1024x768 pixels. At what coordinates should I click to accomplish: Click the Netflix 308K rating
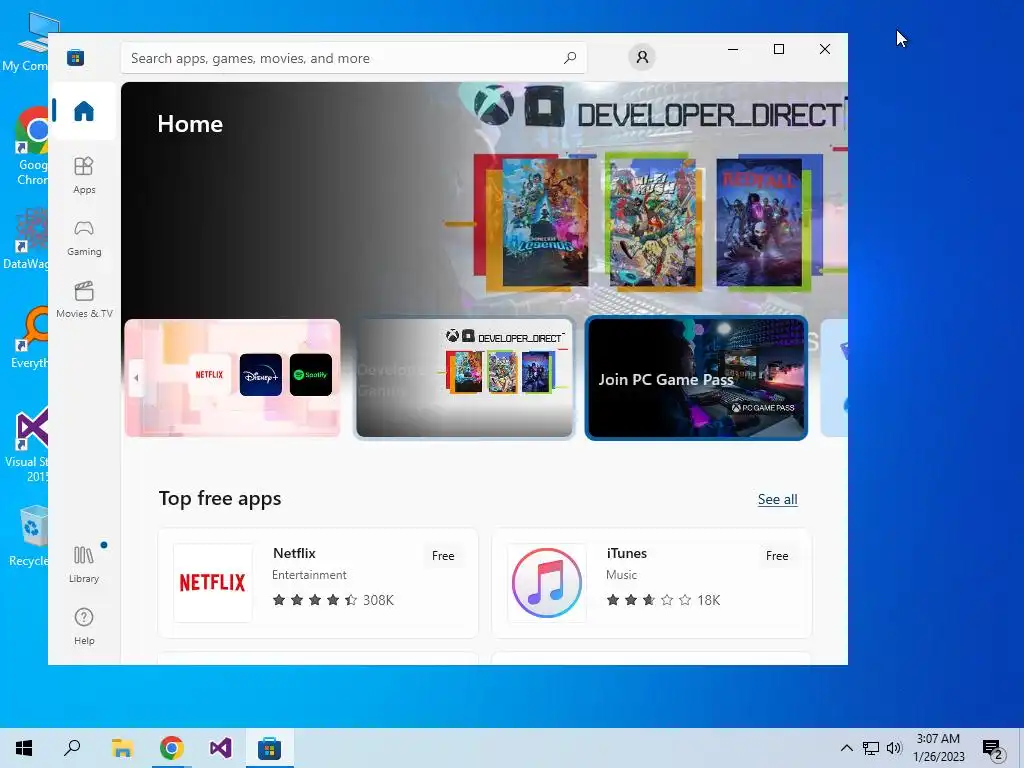tap(333, 600)
